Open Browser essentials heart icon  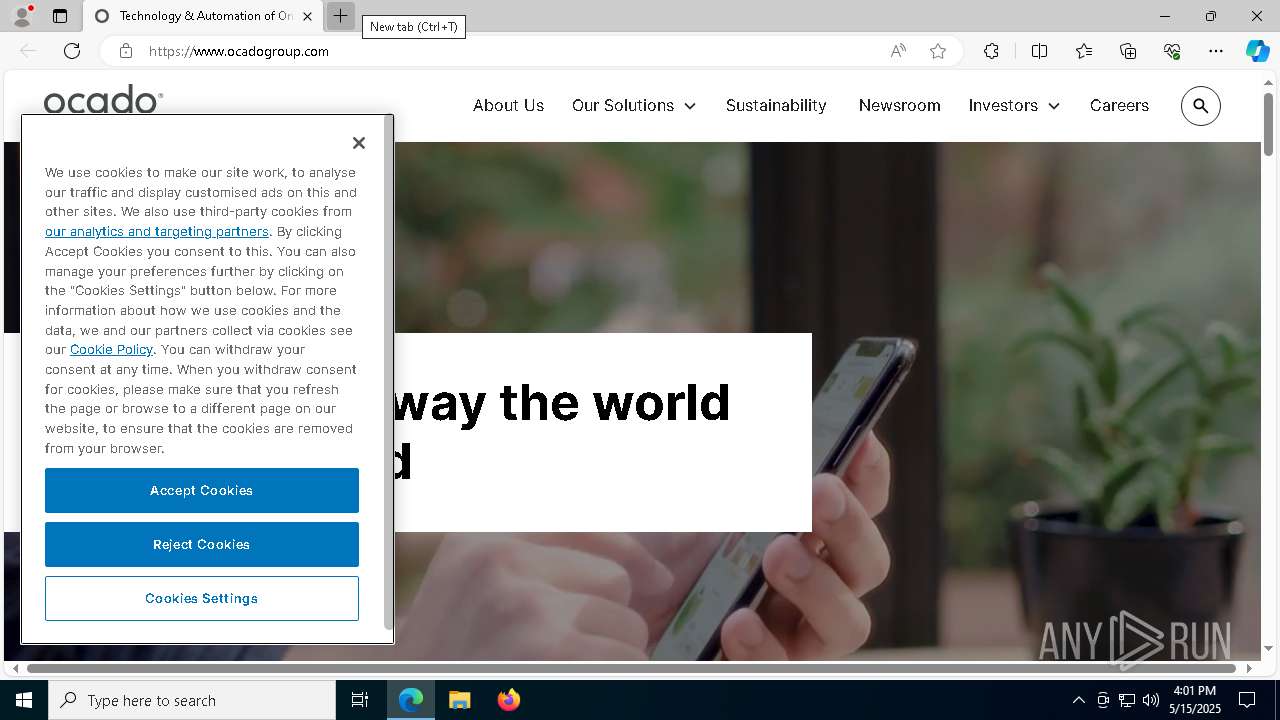[1172, 51]
